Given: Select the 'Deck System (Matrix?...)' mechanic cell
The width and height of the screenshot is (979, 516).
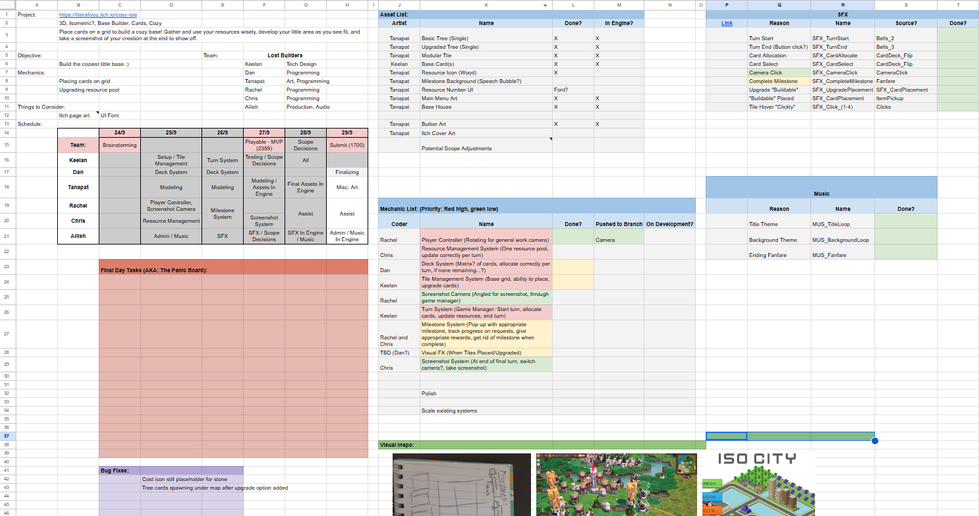Looking at the screenshot, I should point(486,267).
